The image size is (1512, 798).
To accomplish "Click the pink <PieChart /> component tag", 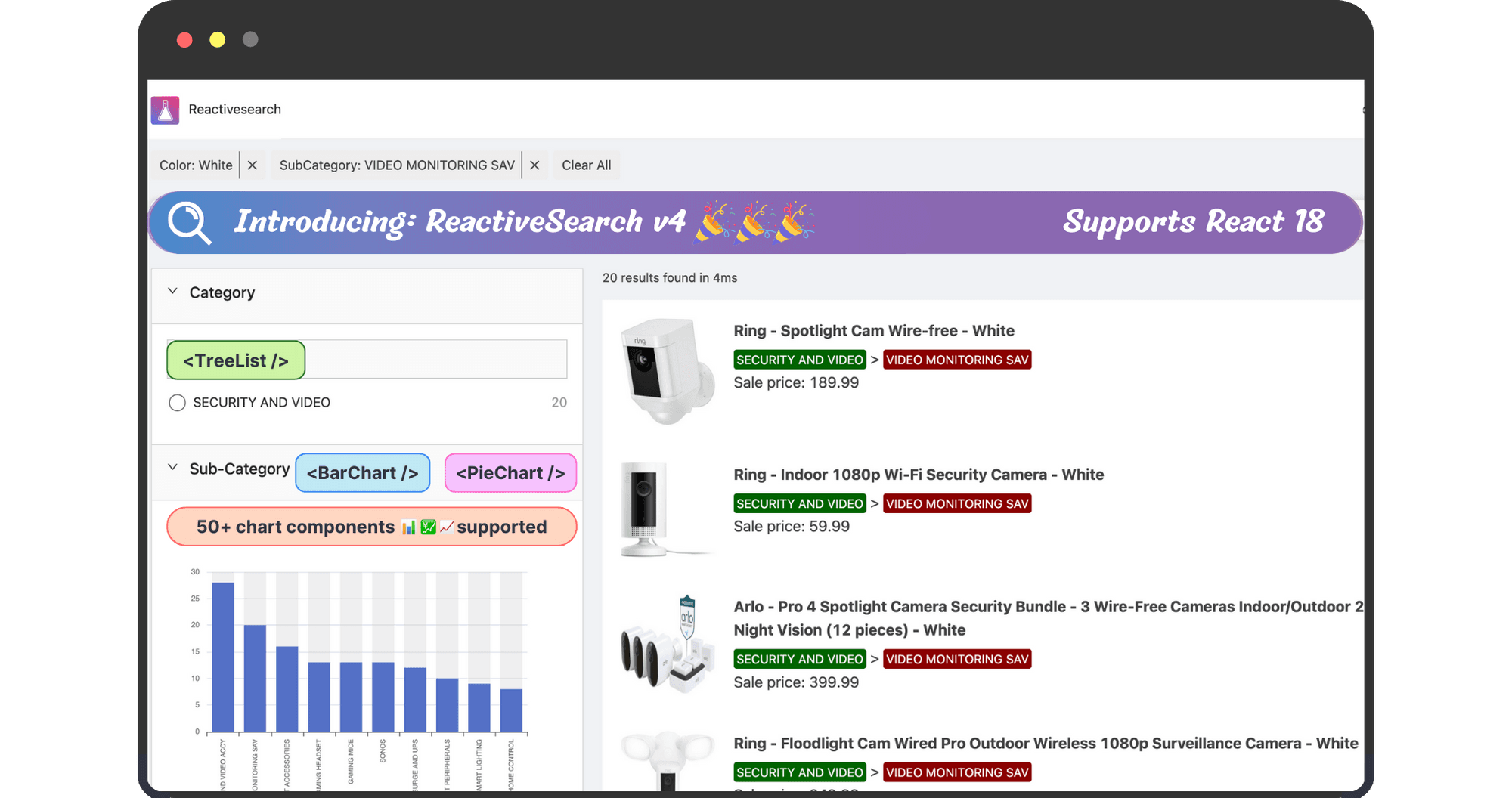I will [x=510, y=472].
